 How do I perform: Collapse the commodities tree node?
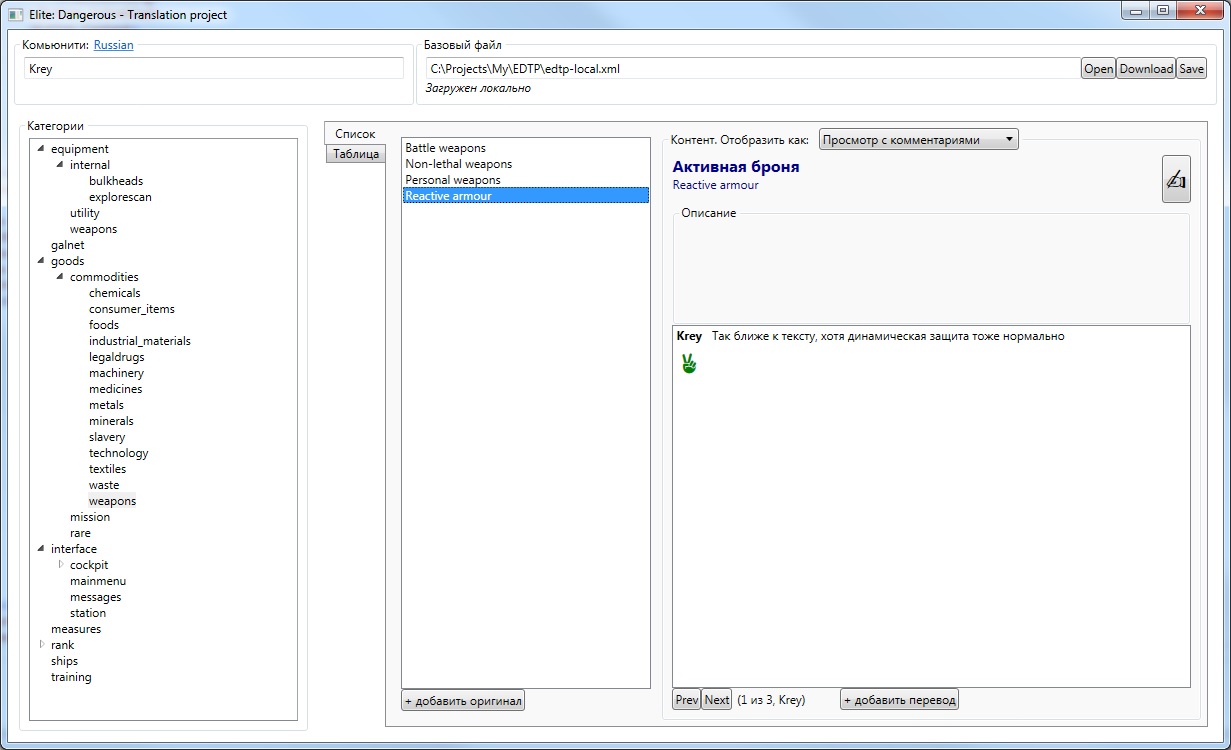tap(59, 277)
